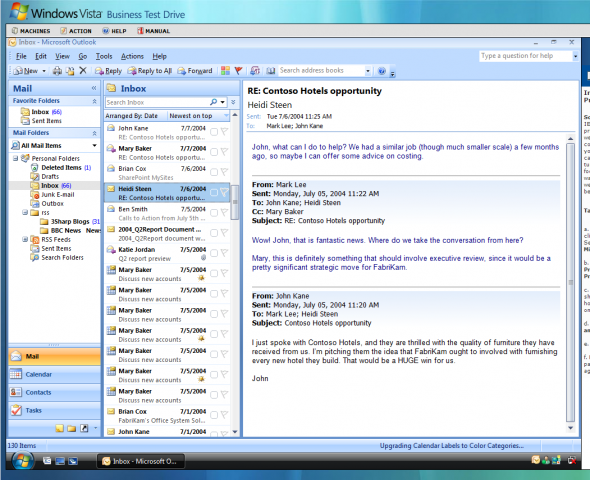This screenshot has width=590, height=480.
Task: Flag the John Kane 7/7/2004 message
Action: click(224, 132)
